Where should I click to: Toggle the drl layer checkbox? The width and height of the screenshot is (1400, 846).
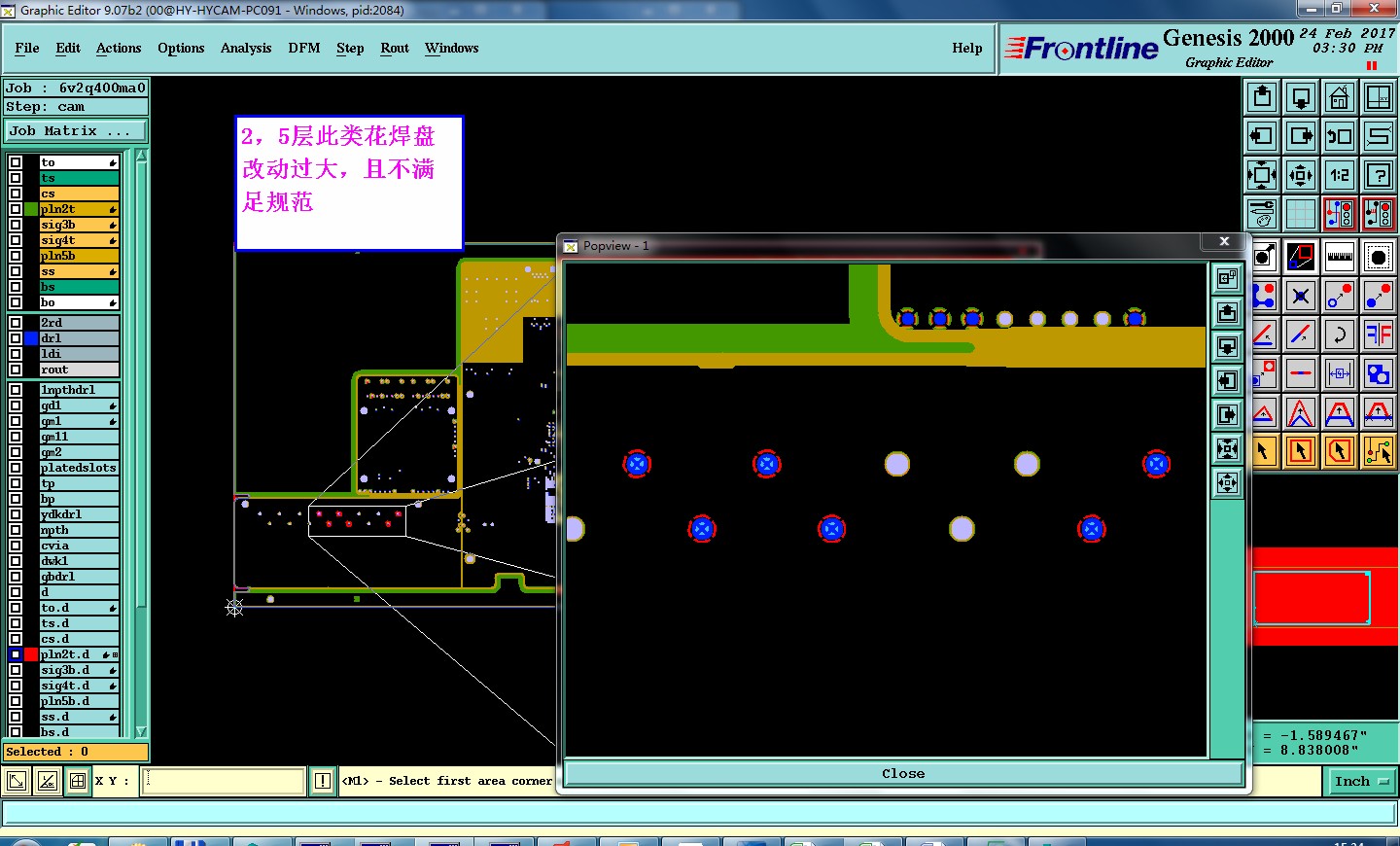[x=16, y=338]
